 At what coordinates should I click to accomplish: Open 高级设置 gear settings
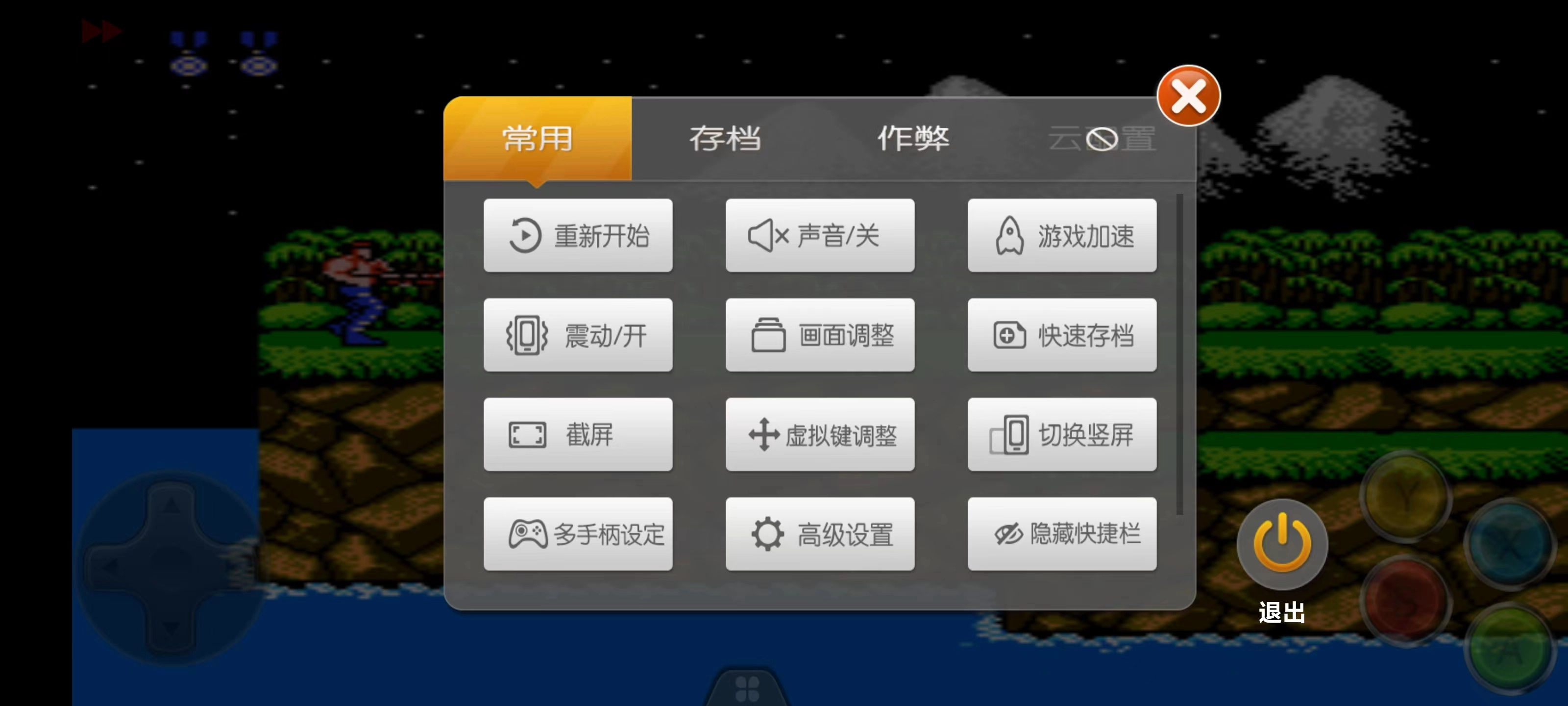pyautogui.click(x=820, y=533)
